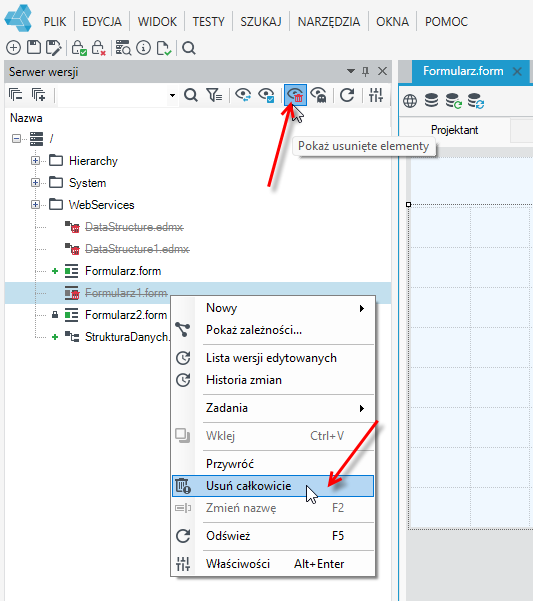The width and height of the screenshot is (533, 601).
Task: Open the OKNA menu
Action: coord(392,21)
